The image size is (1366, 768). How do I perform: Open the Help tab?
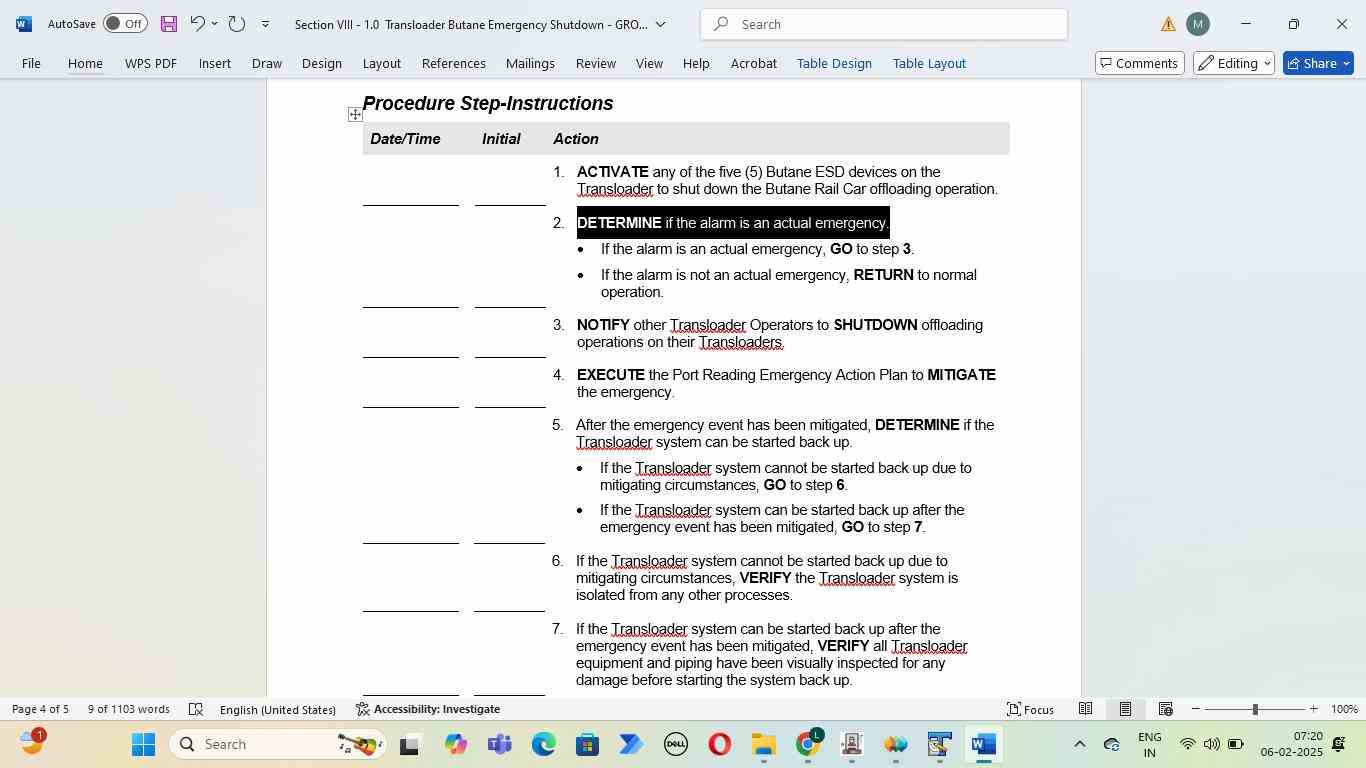[696, 63]
